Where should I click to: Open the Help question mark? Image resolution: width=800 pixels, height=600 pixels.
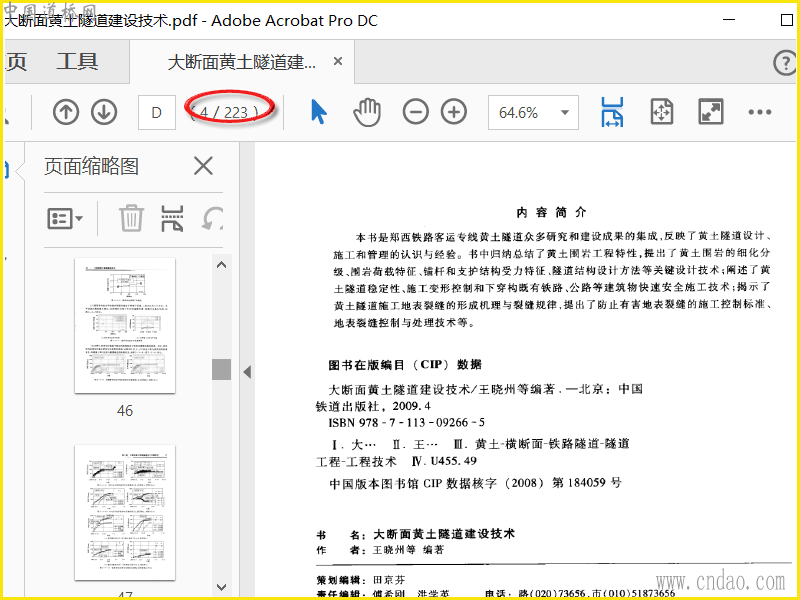[x=785, y=63]
